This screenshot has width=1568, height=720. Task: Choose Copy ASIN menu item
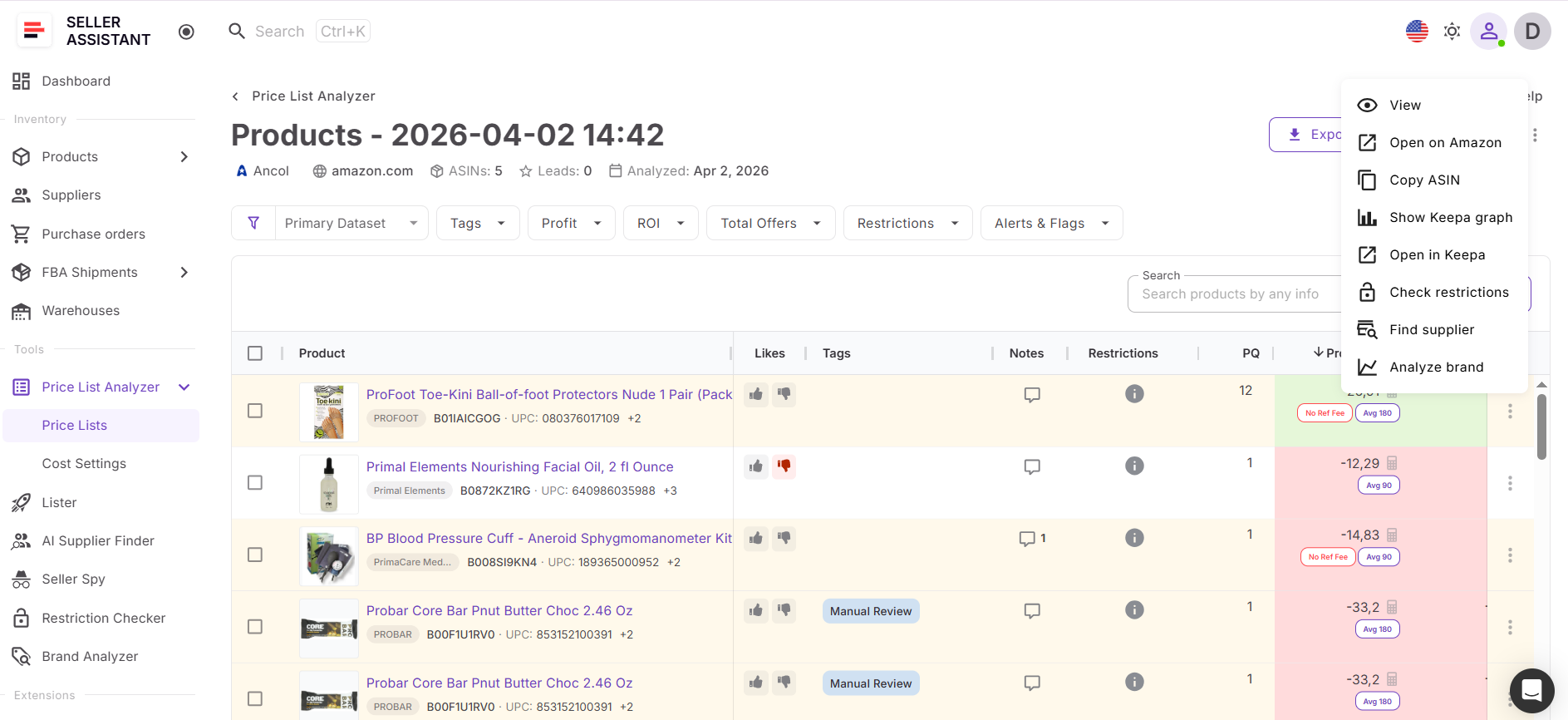pos(1434,180)
